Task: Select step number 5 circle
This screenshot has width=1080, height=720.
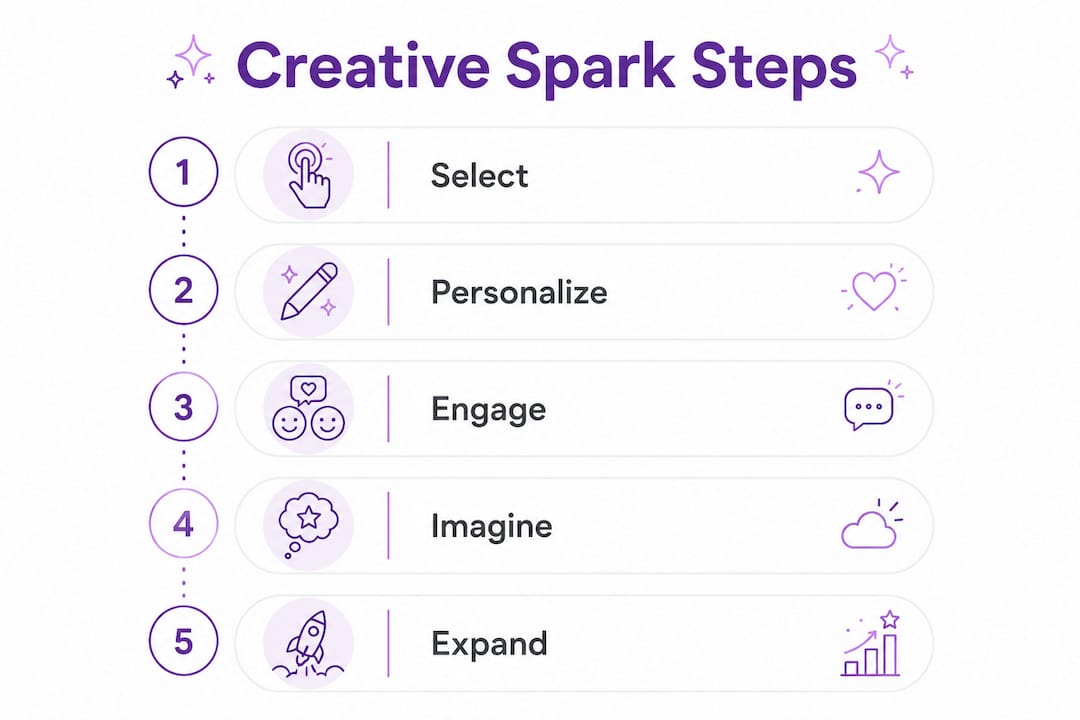Action: pyautogui.click(x=183, y=641)
